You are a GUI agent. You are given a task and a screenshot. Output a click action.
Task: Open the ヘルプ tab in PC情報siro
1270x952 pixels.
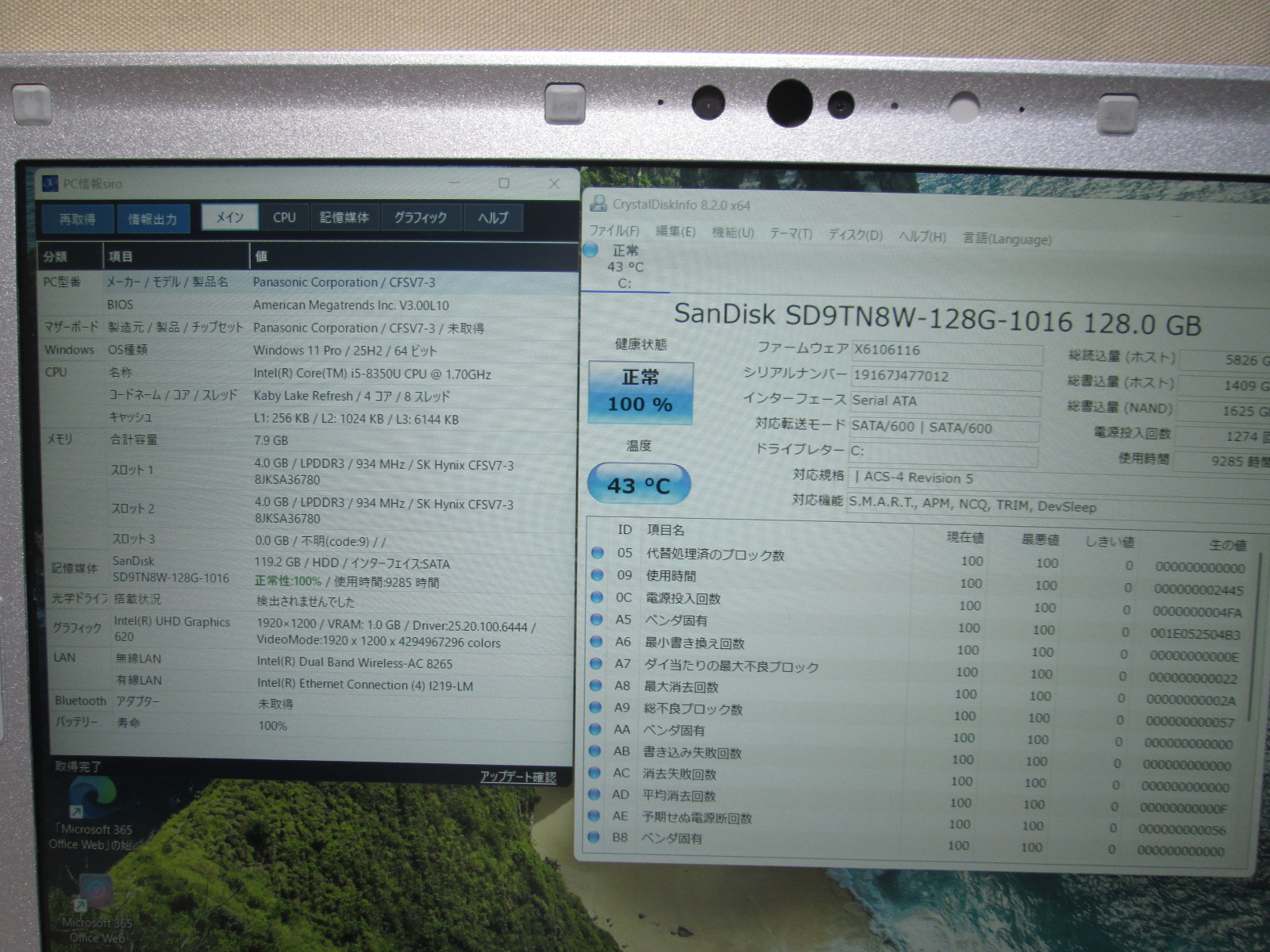493,217
